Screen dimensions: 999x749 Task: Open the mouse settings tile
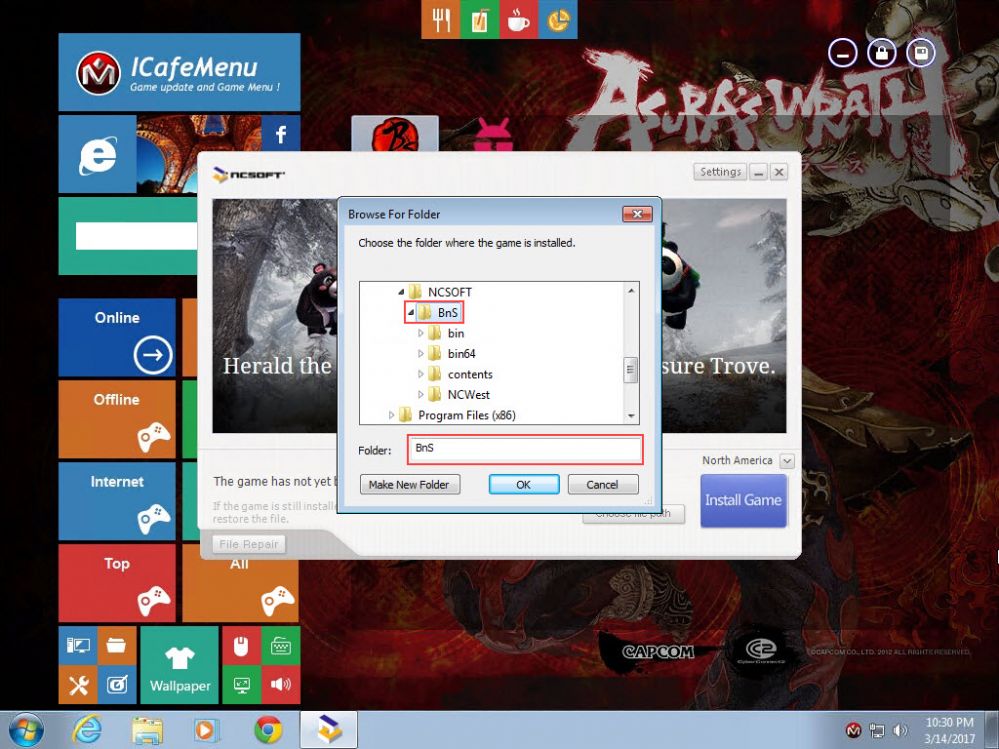[x=241, y=645]
